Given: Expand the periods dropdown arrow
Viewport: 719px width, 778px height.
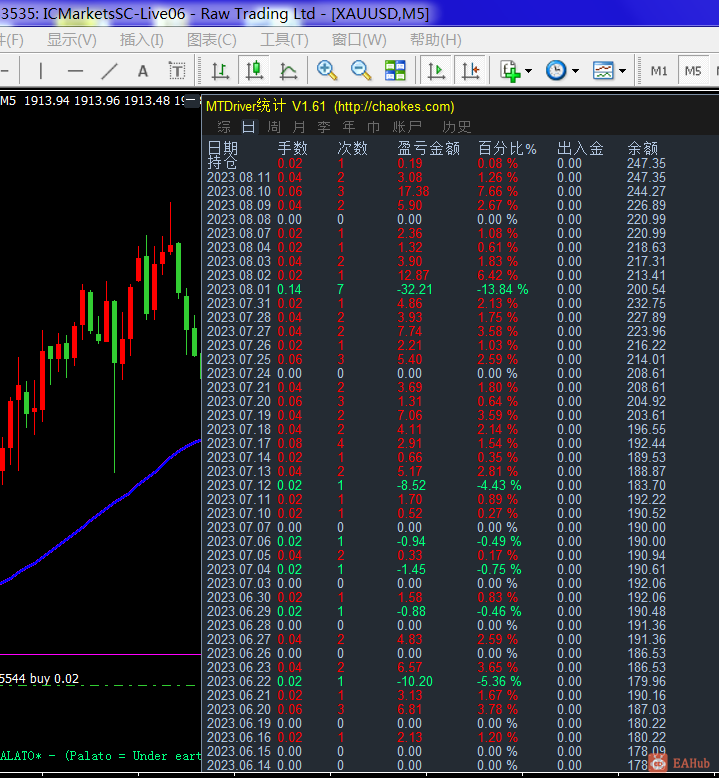Looking at the screenshot, I should tap(575, 71).
